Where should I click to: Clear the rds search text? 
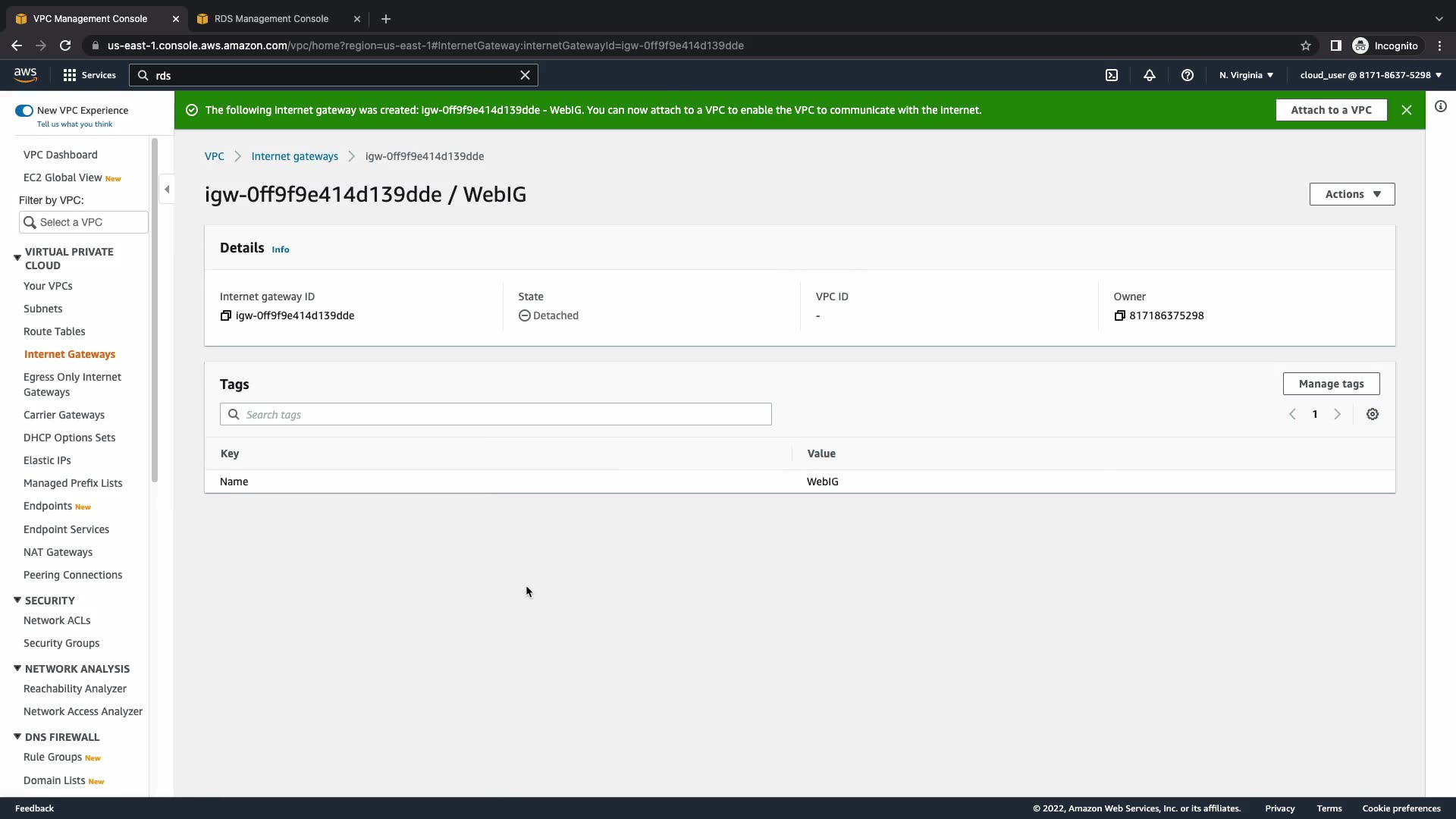(x=525, y=75)
